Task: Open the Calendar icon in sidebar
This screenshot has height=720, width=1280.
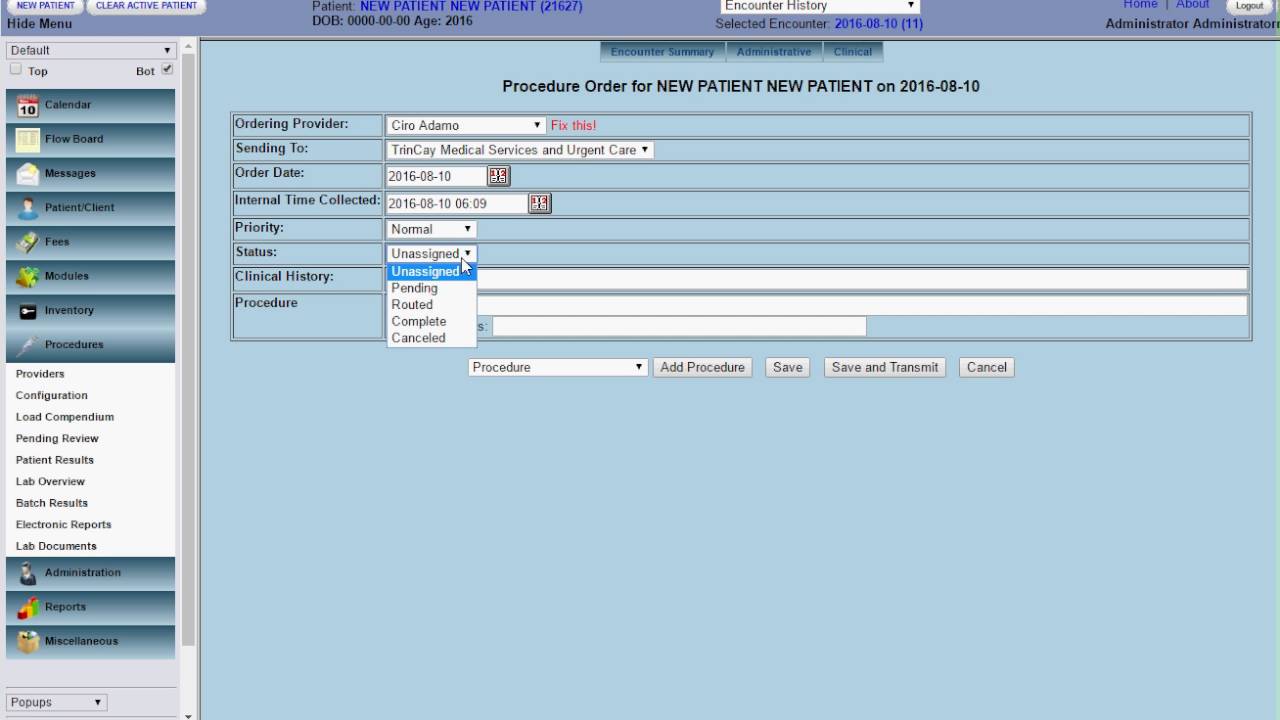Action: 28,105
